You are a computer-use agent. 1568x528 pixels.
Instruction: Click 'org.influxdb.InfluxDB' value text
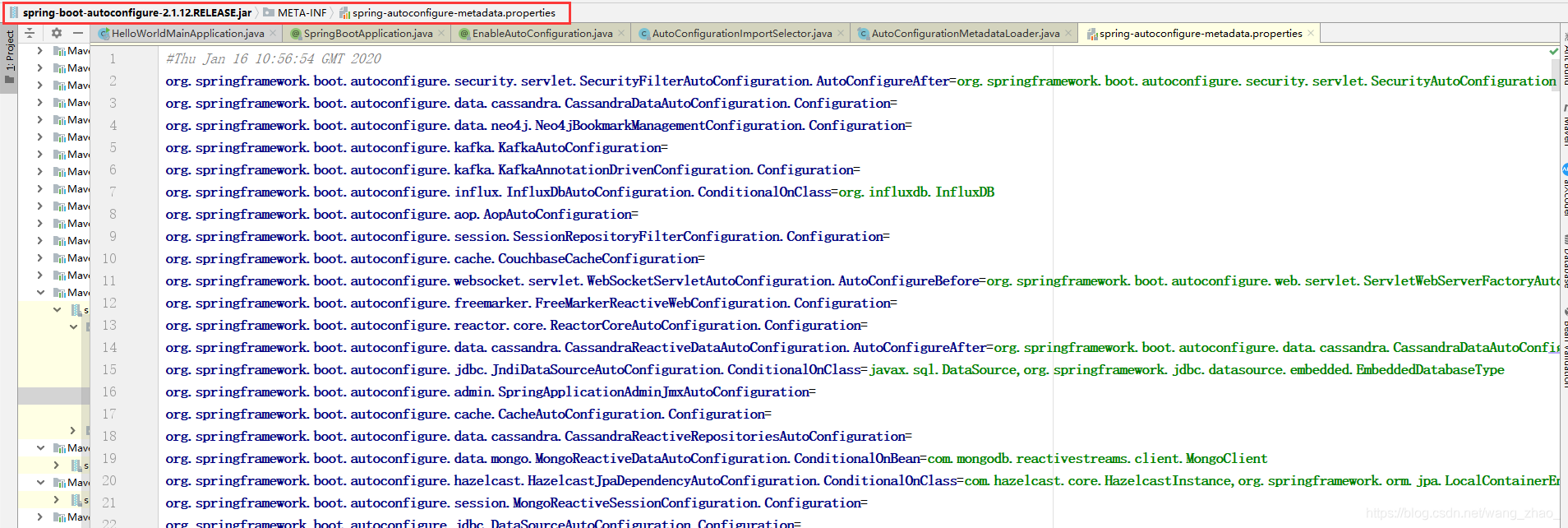point(916,192)
